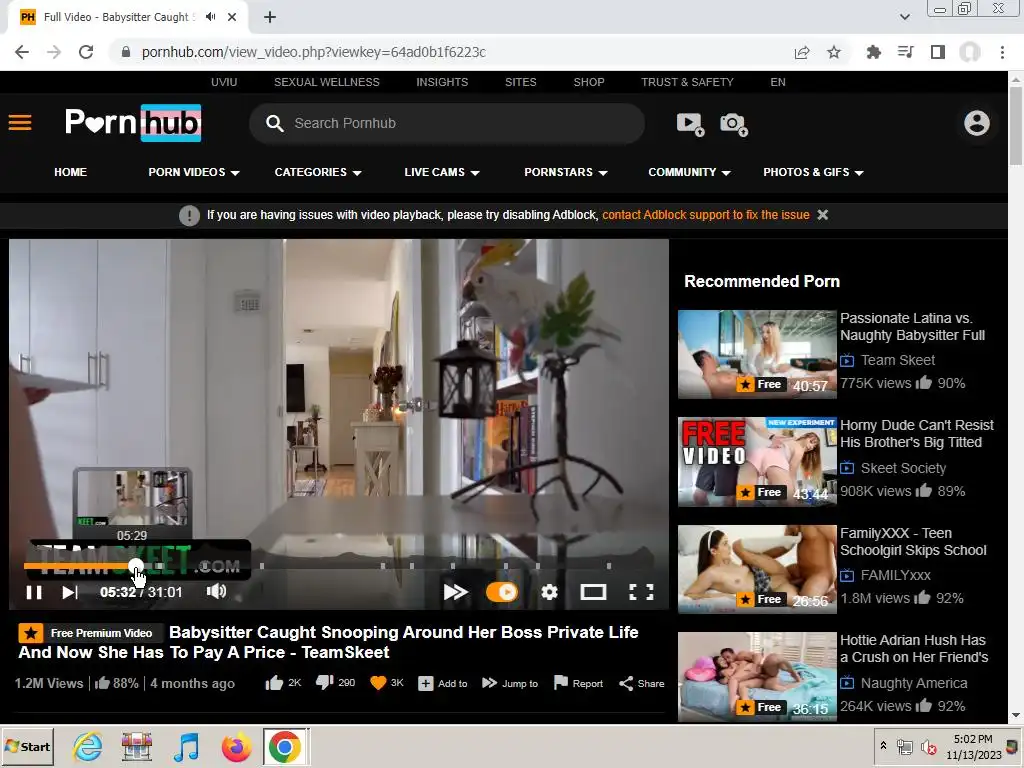The image size is (1024, 768).
Task: Open the INSIGHTS top link
Action: click(x=442, y=82)
